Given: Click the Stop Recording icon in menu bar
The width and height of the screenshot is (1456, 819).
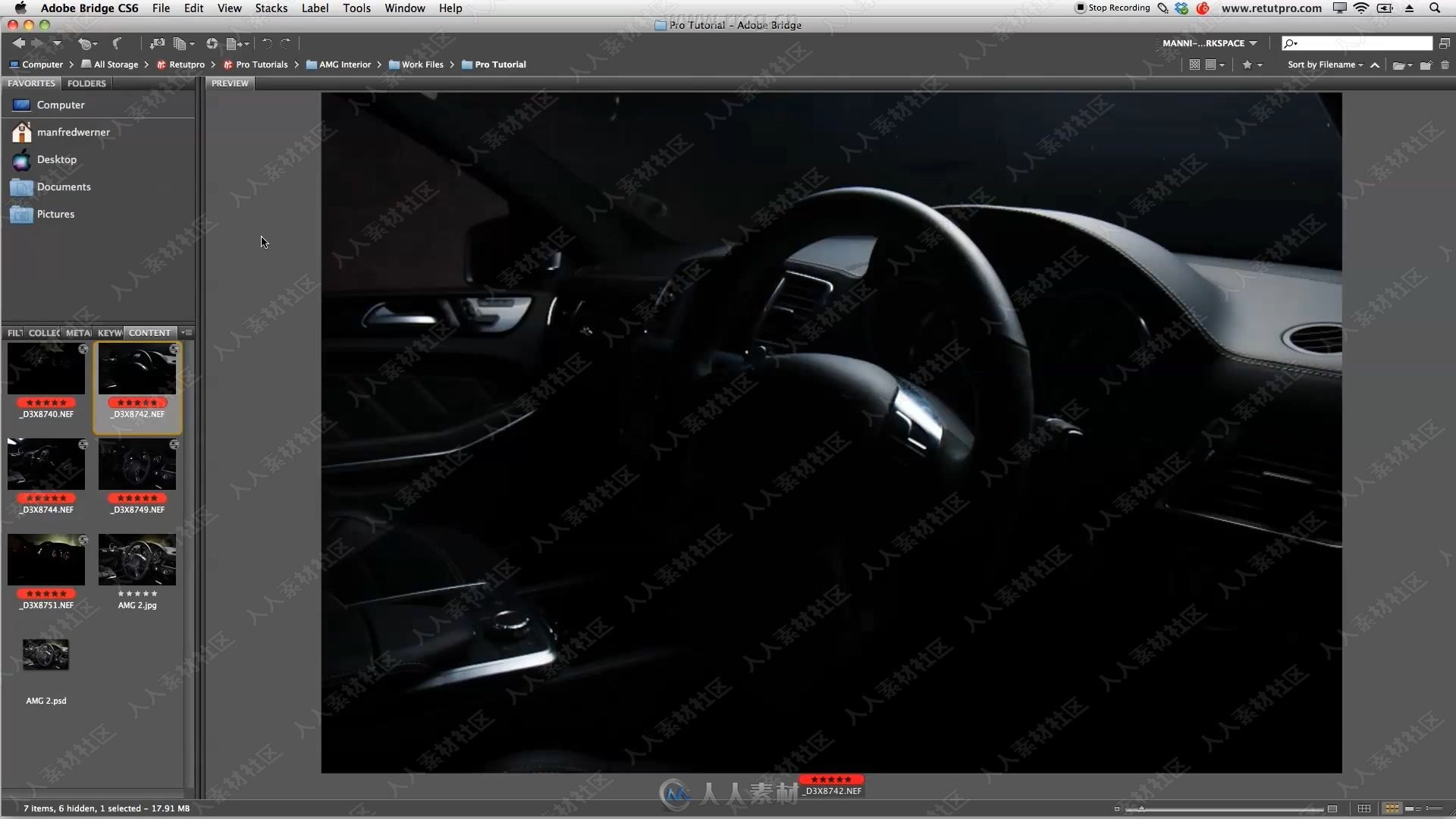Looking at the screenshot, I should point(1079,8).
